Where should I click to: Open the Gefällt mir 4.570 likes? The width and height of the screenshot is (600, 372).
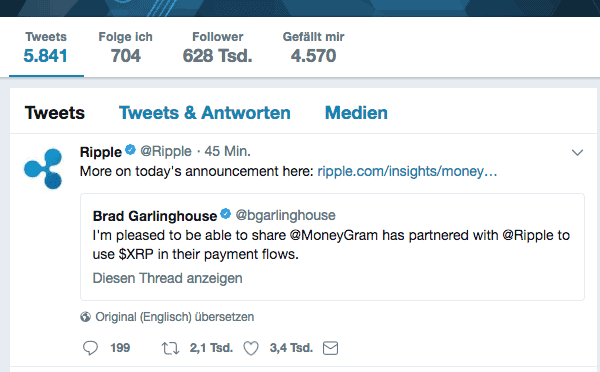(x=313, y=47)
